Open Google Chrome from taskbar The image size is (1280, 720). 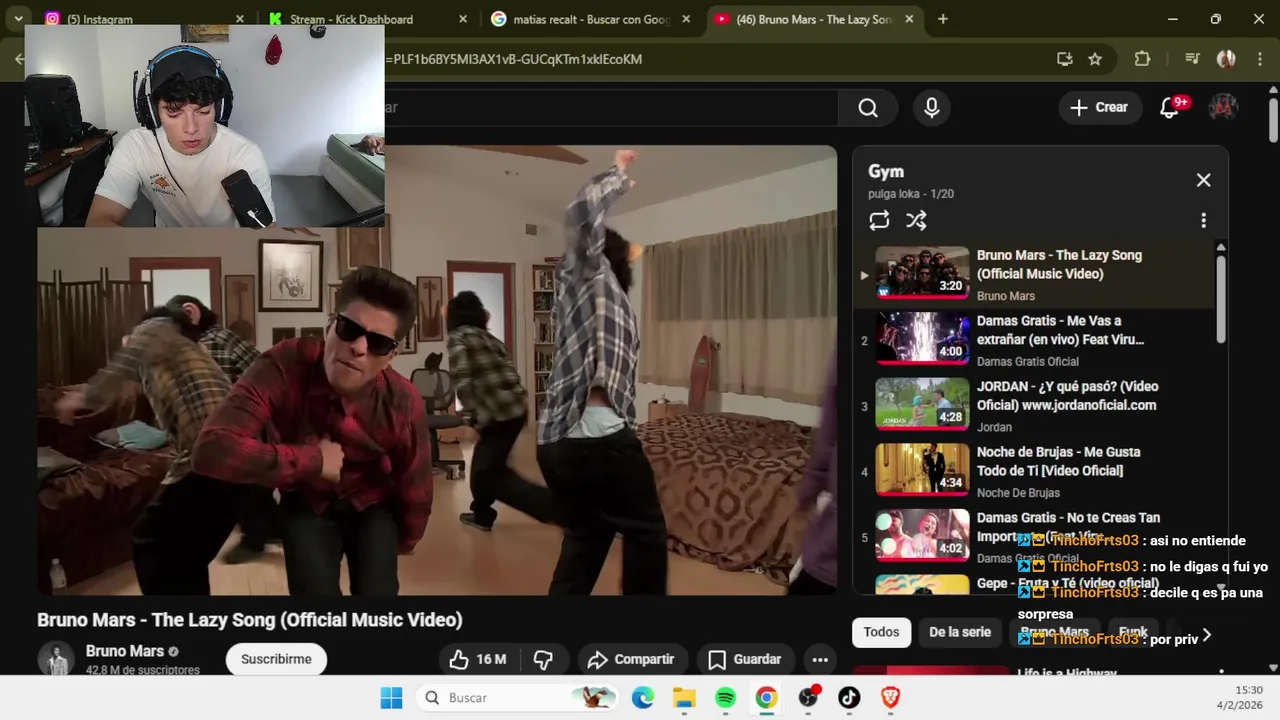[766, 698]
